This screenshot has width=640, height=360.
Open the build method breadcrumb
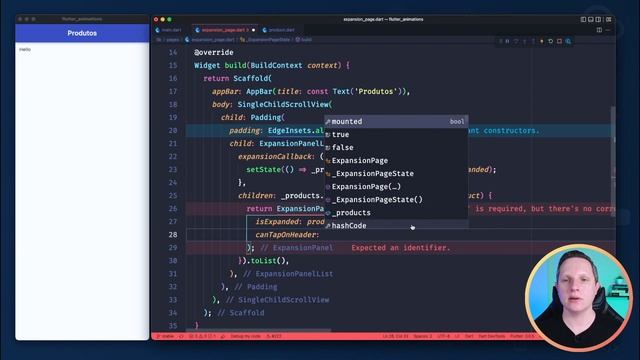(304, 40)
